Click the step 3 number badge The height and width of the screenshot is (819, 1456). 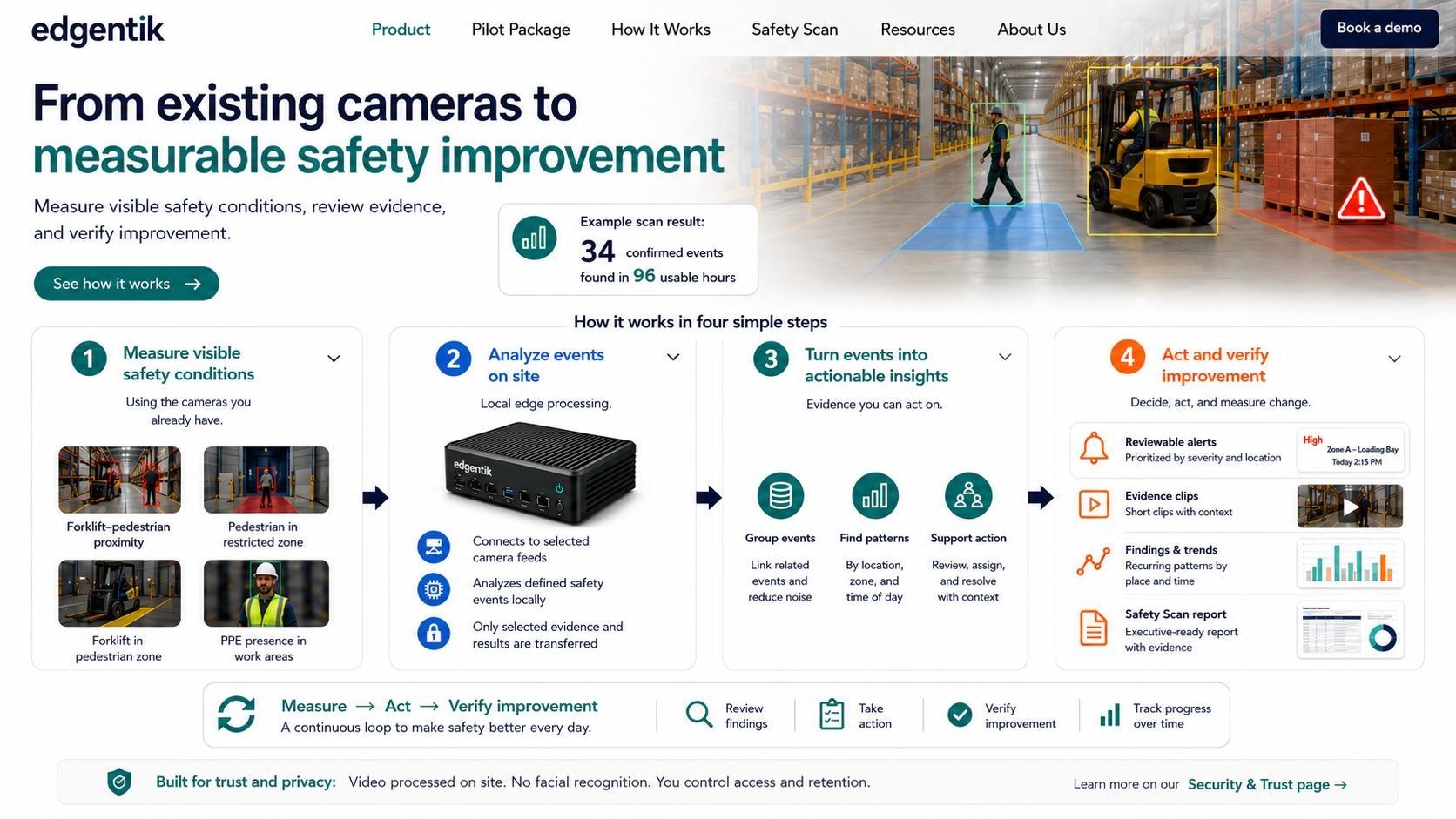[x=771, y=359]
